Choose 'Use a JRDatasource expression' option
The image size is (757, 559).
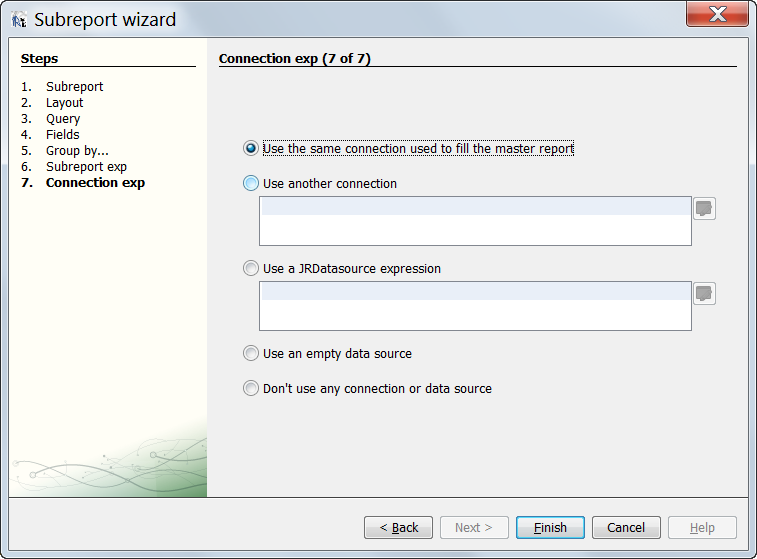251,269
